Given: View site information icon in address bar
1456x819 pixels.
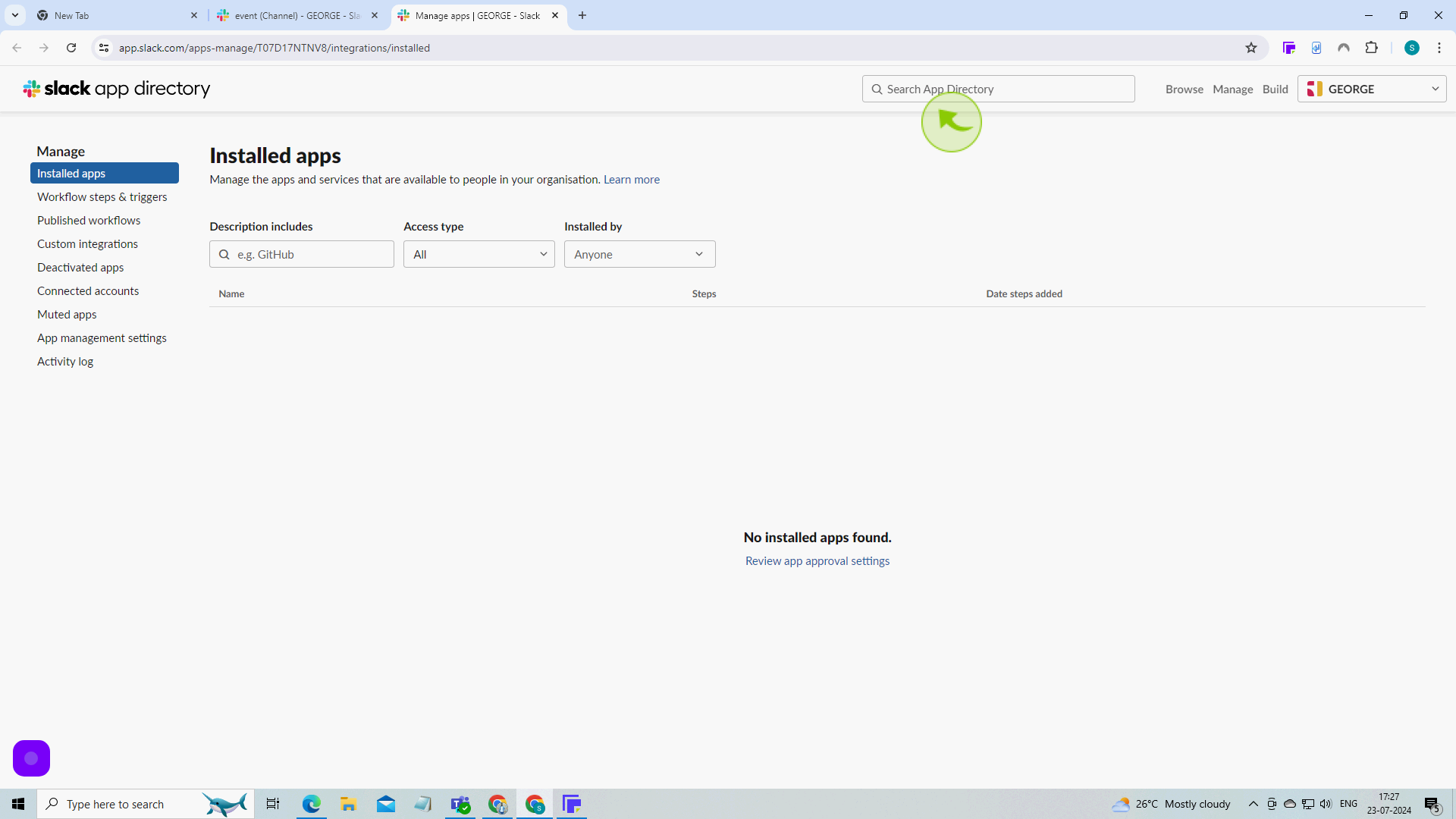Looking at the screenshot, I should click(104, 48).
